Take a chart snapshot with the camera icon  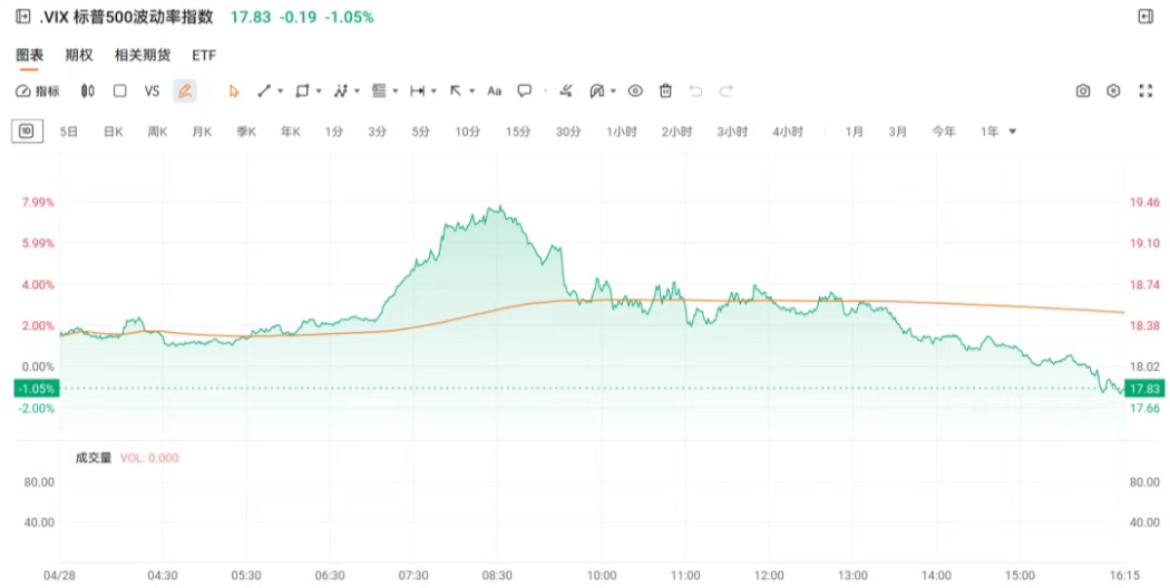[1083, 91]
